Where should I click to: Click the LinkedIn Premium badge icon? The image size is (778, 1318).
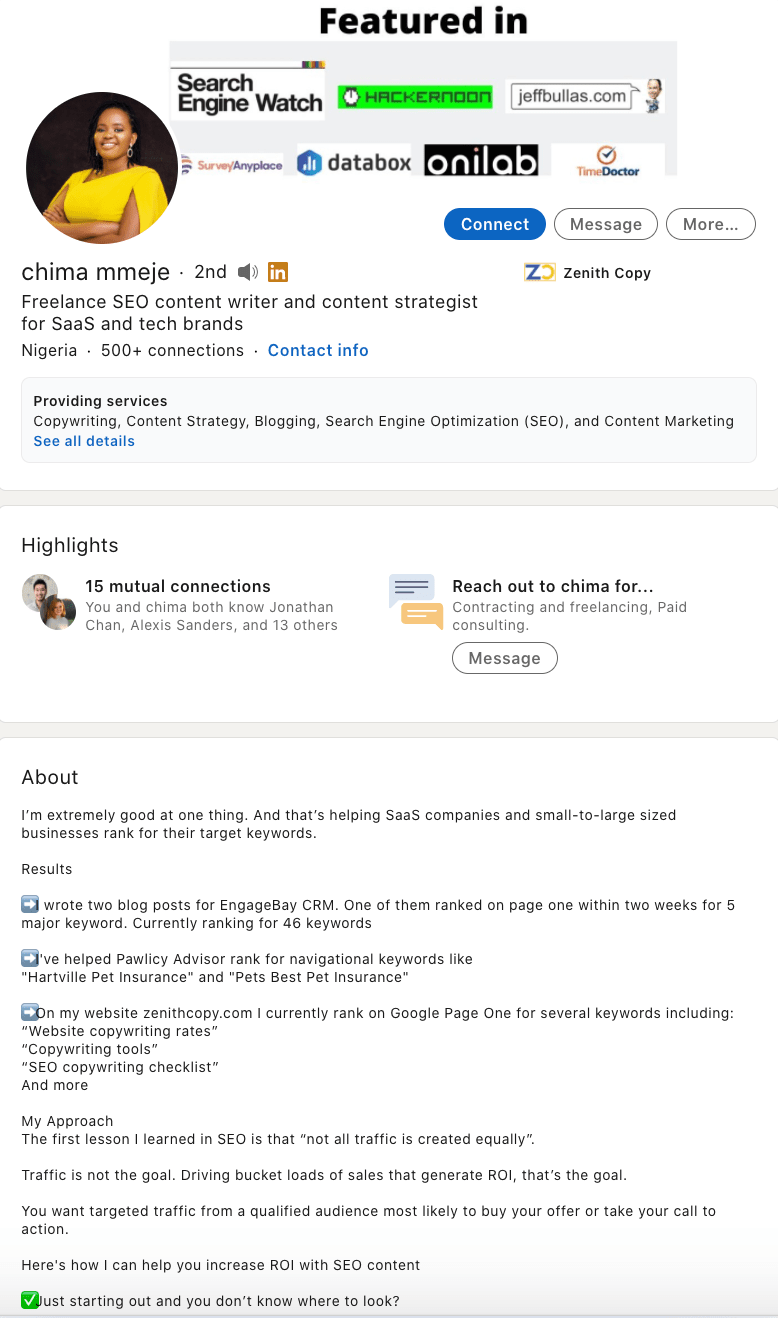point(278,272)
